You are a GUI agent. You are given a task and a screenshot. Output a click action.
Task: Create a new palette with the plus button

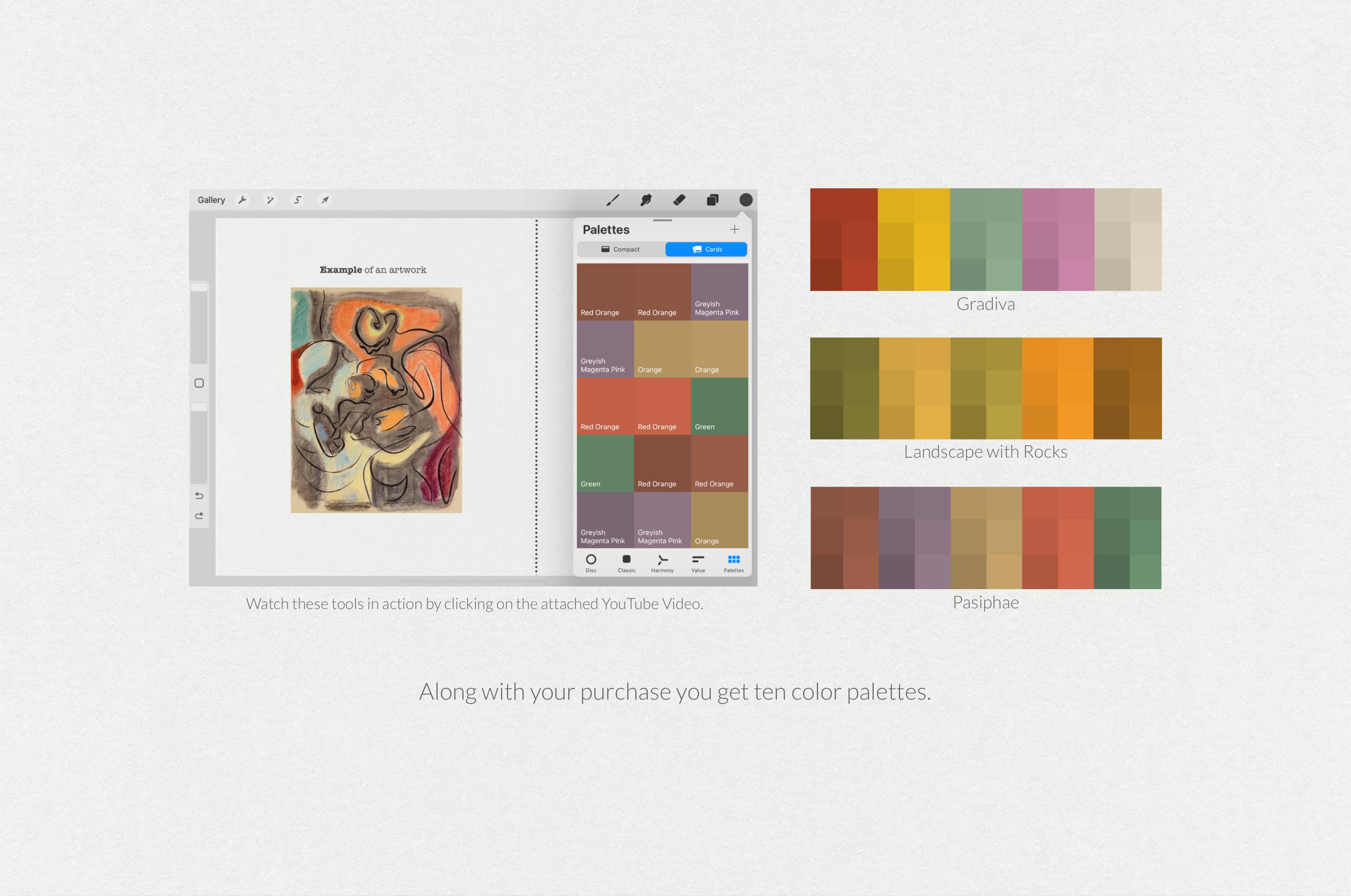pyautogui.click(x=735, y=229)
